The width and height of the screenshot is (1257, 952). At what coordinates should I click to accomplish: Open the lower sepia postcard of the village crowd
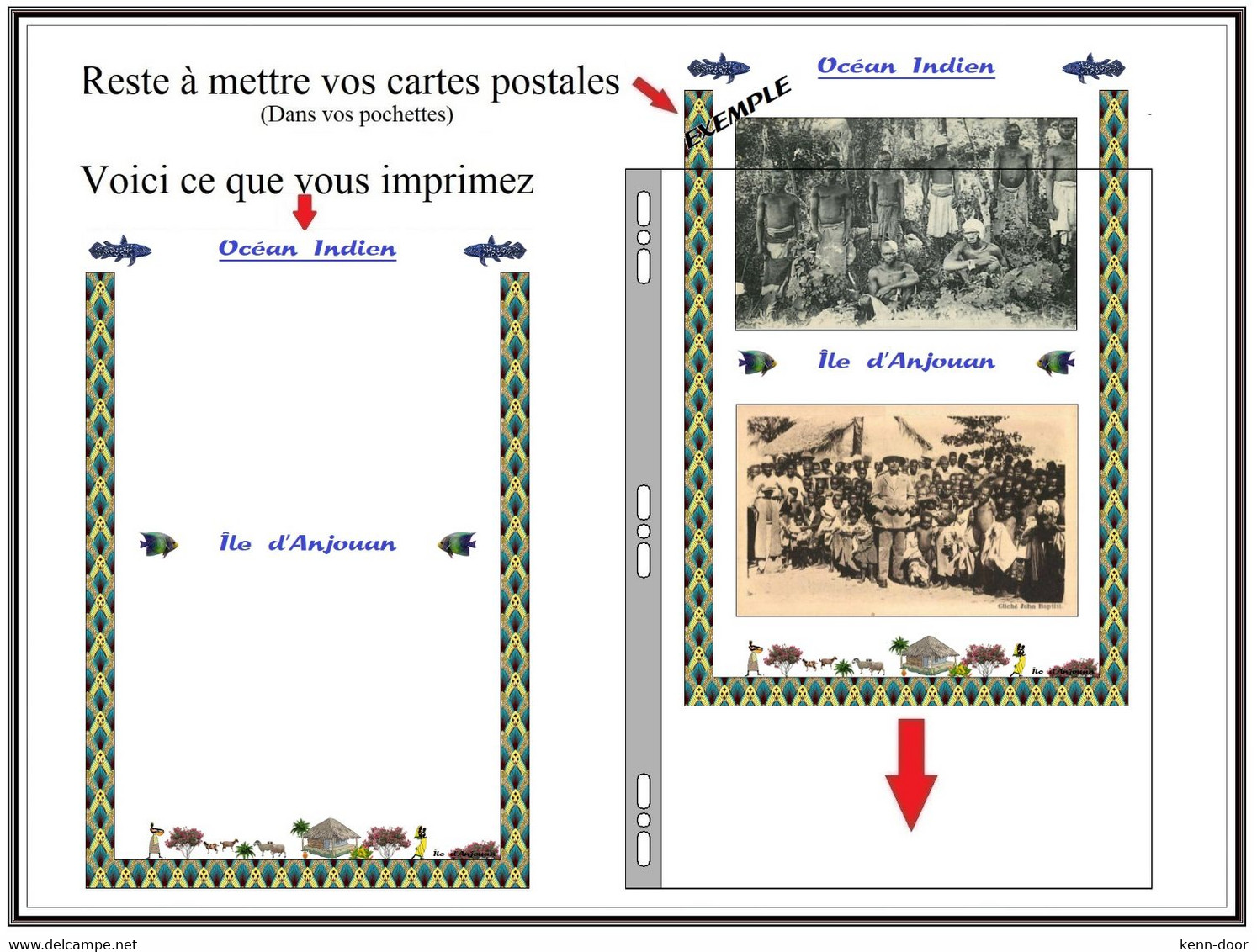pyautogui.click(x=907, y=510)
